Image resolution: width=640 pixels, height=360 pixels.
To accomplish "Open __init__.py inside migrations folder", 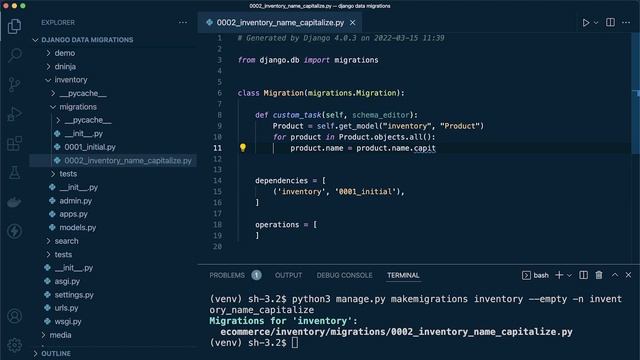I will point(84,133).
